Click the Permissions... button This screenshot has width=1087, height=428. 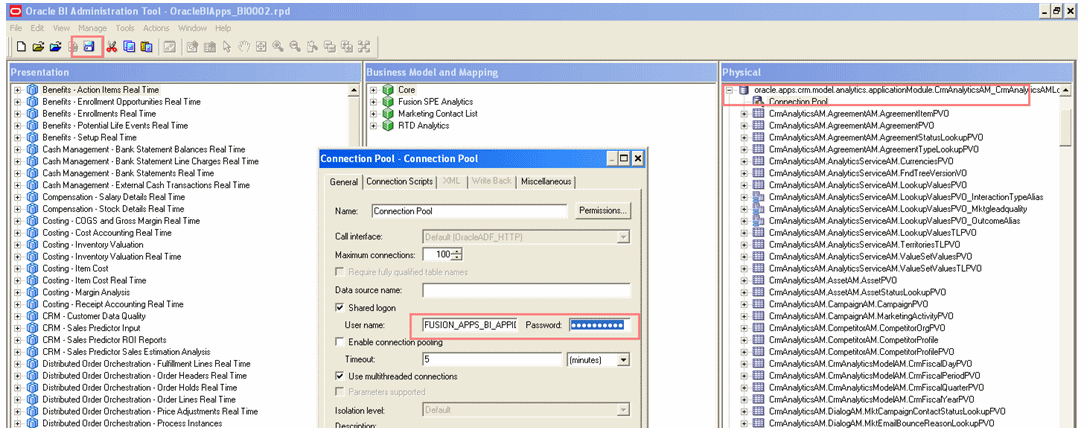pyautogui.click(x=602, y=210)
